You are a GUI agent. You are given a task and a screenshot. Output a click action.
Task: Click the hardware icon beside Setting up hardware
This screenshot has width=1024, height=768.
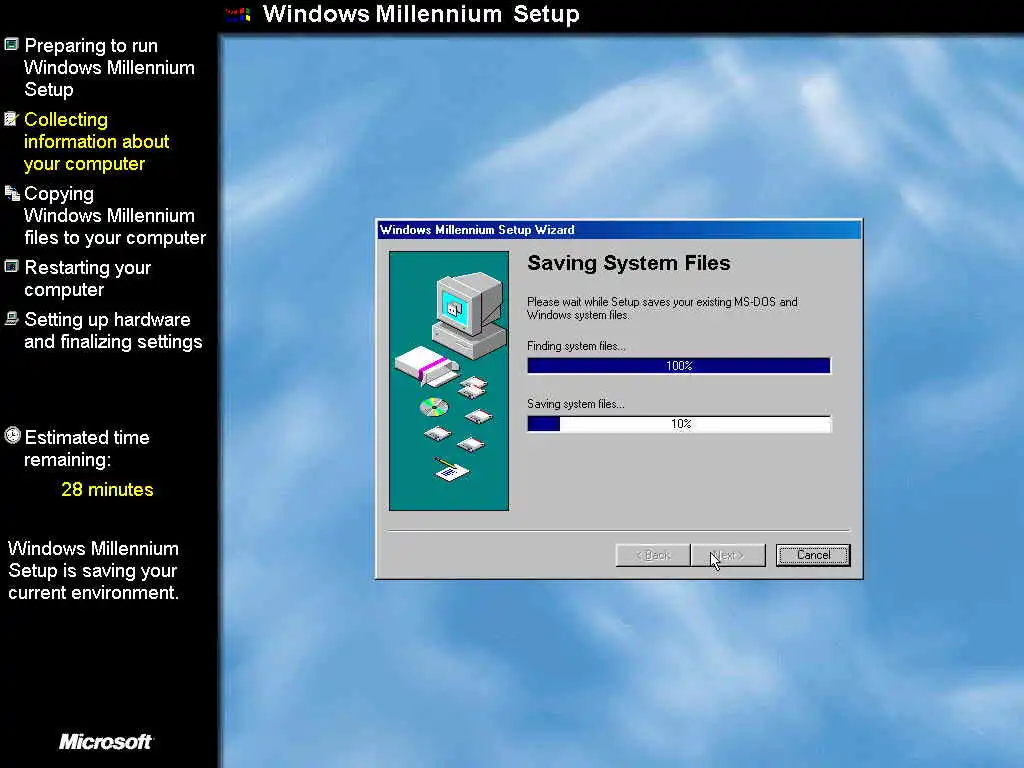click(11, 319)
